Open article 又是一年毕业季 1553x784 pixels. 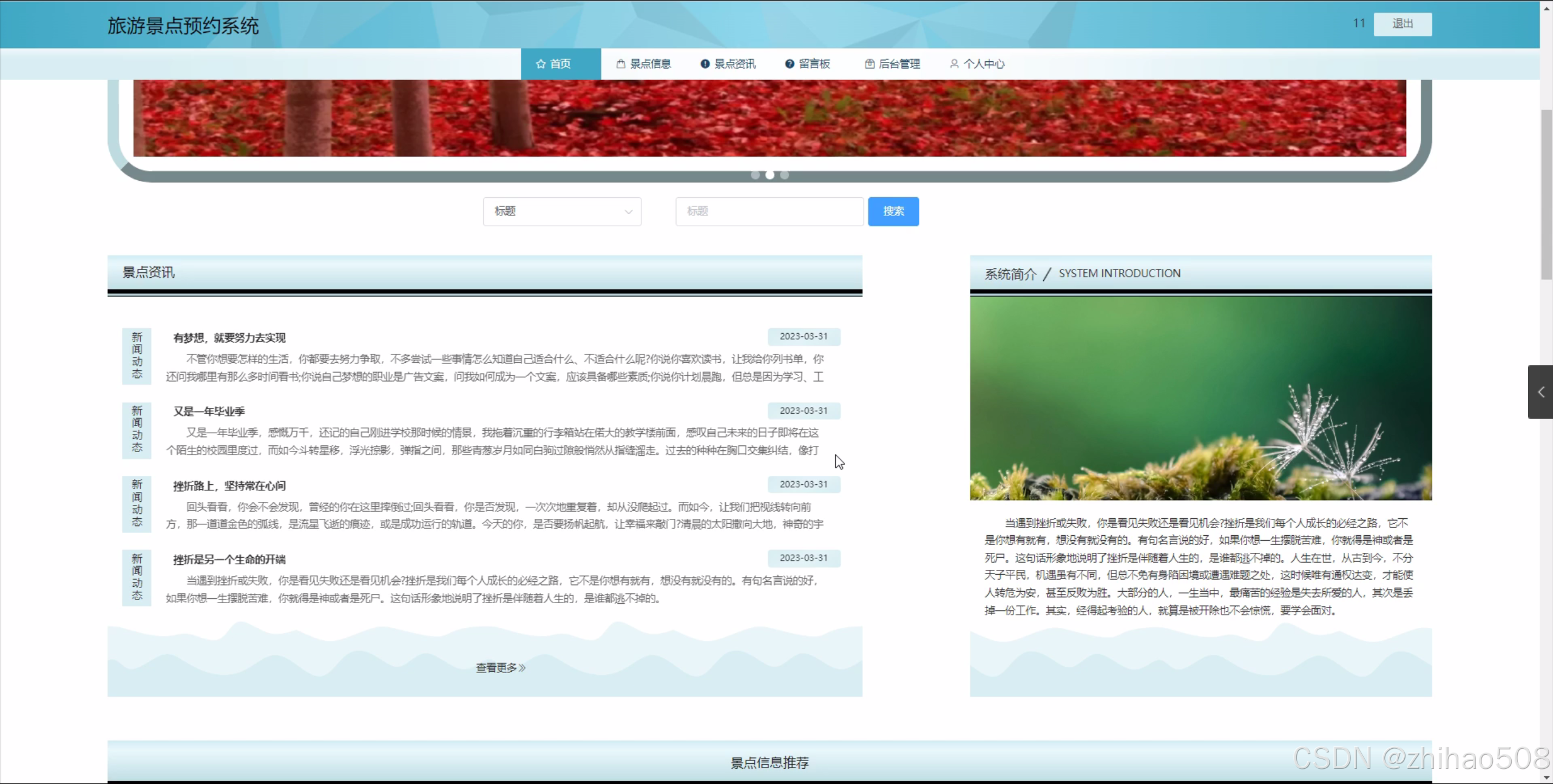[x=209, y=411]
